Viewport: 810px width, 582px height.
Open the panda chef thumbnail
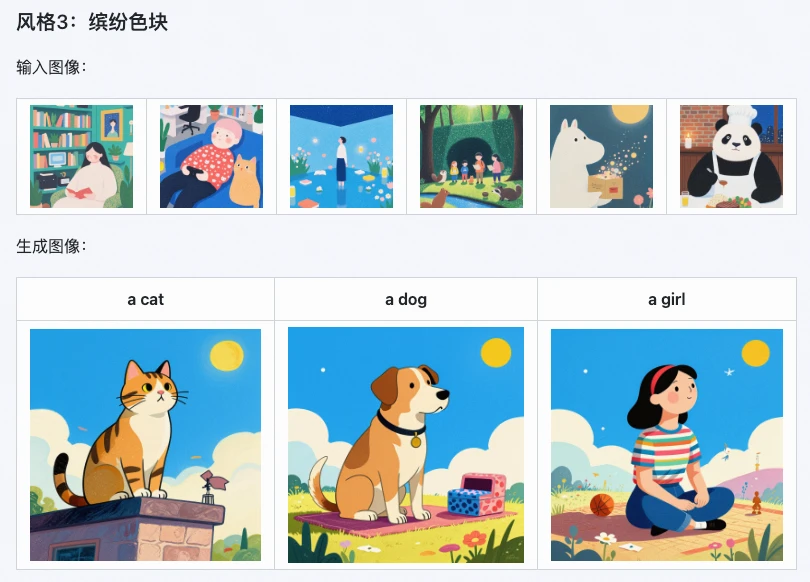click(x=731, y=156)
